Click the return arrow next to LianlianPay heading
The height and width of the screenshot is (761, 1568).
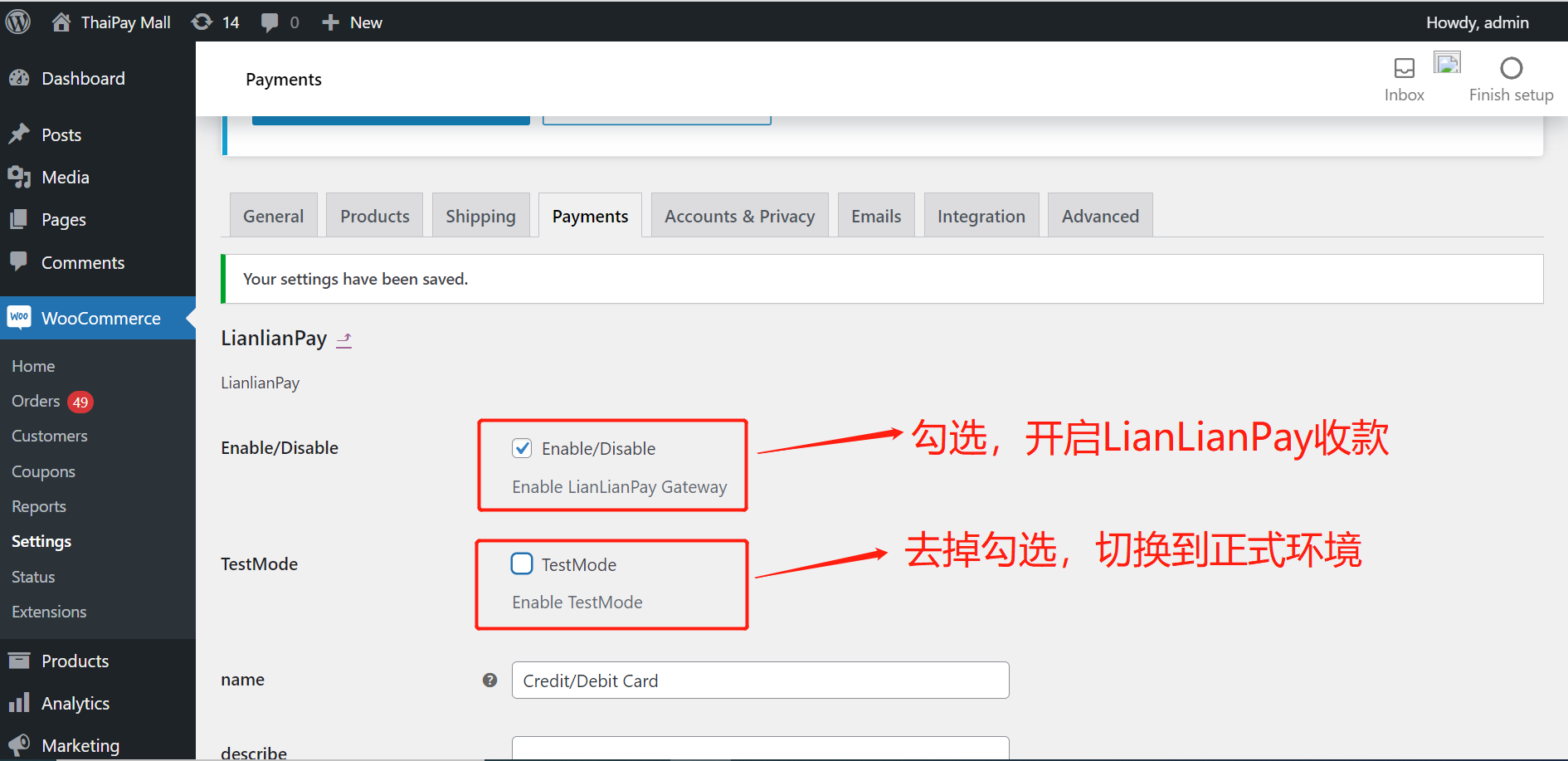click(x=344, y=339)
